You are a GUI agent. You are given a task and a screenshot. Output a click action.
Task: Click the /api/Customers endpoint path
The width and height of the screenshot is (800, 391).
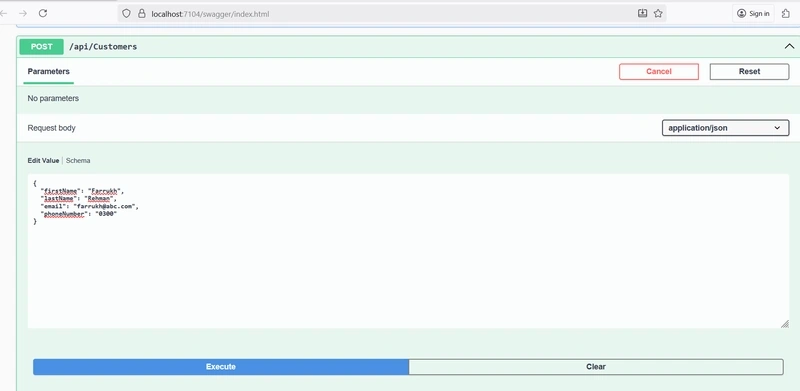[x=103, y=46]
